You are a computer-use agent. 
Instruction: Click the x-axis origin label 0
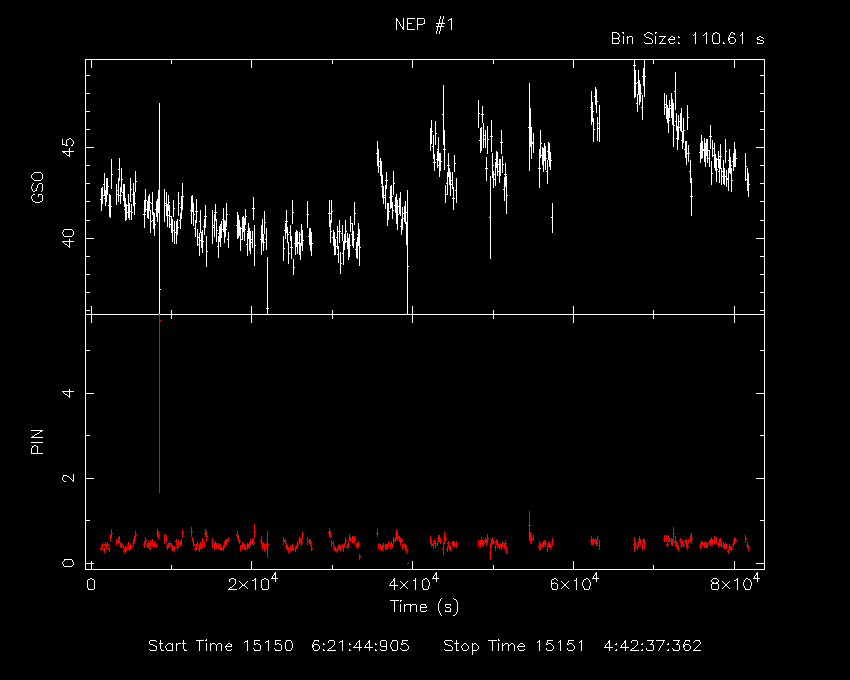click(91, 585)
